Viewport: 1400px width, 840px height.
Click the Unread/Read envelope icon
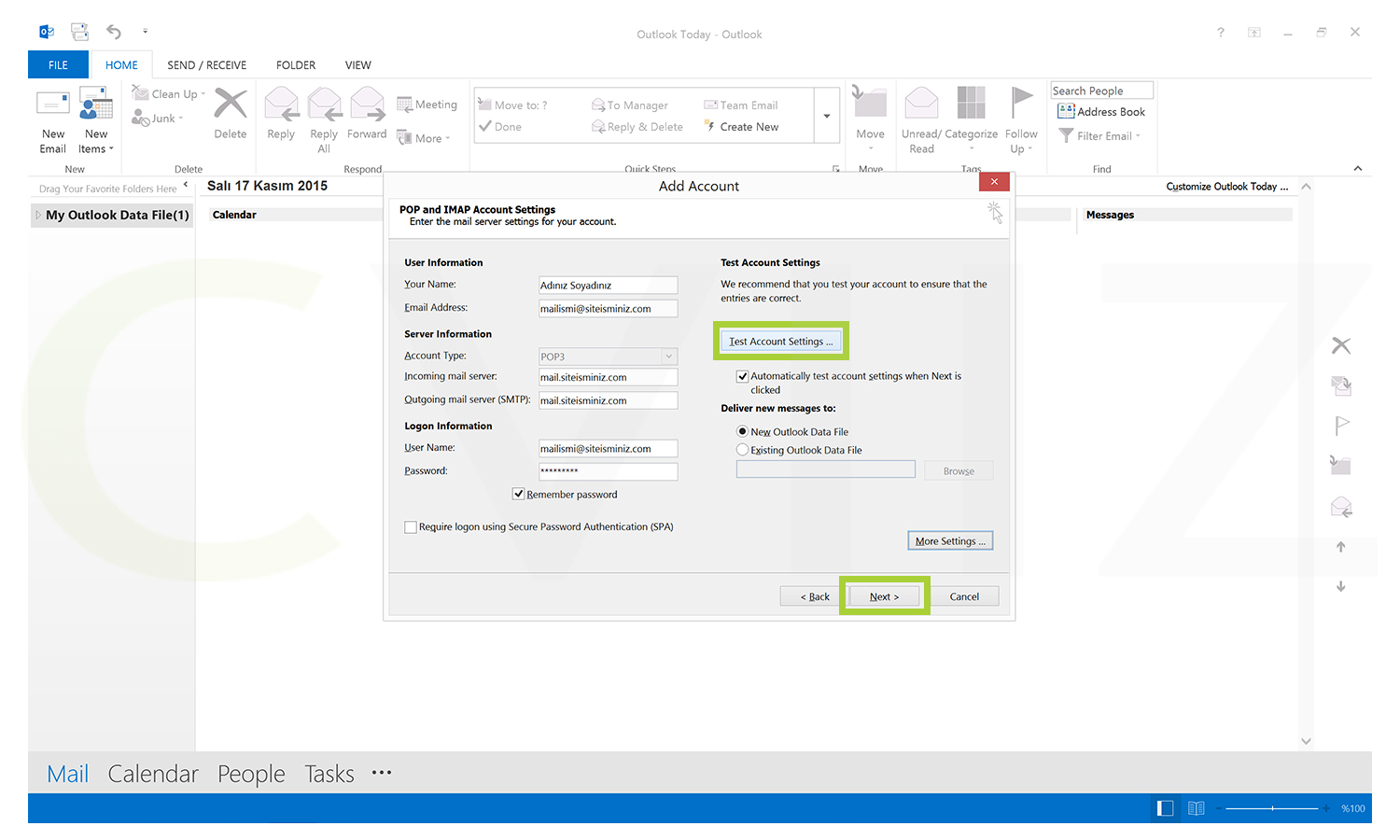921,103
